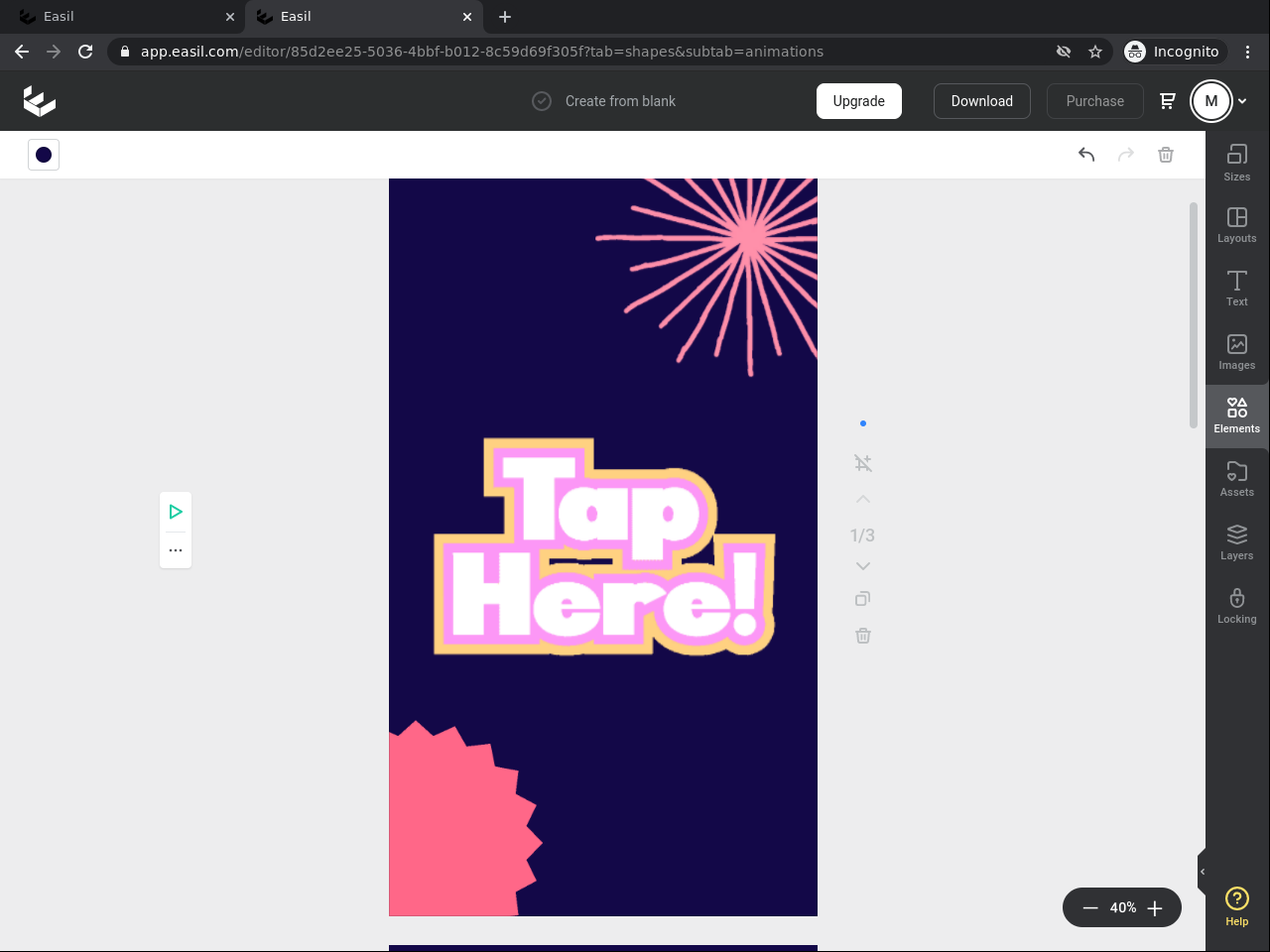Click the Incognito profile indicator
Viewport: 1270px width, 952px height.
coord(1173,52)
